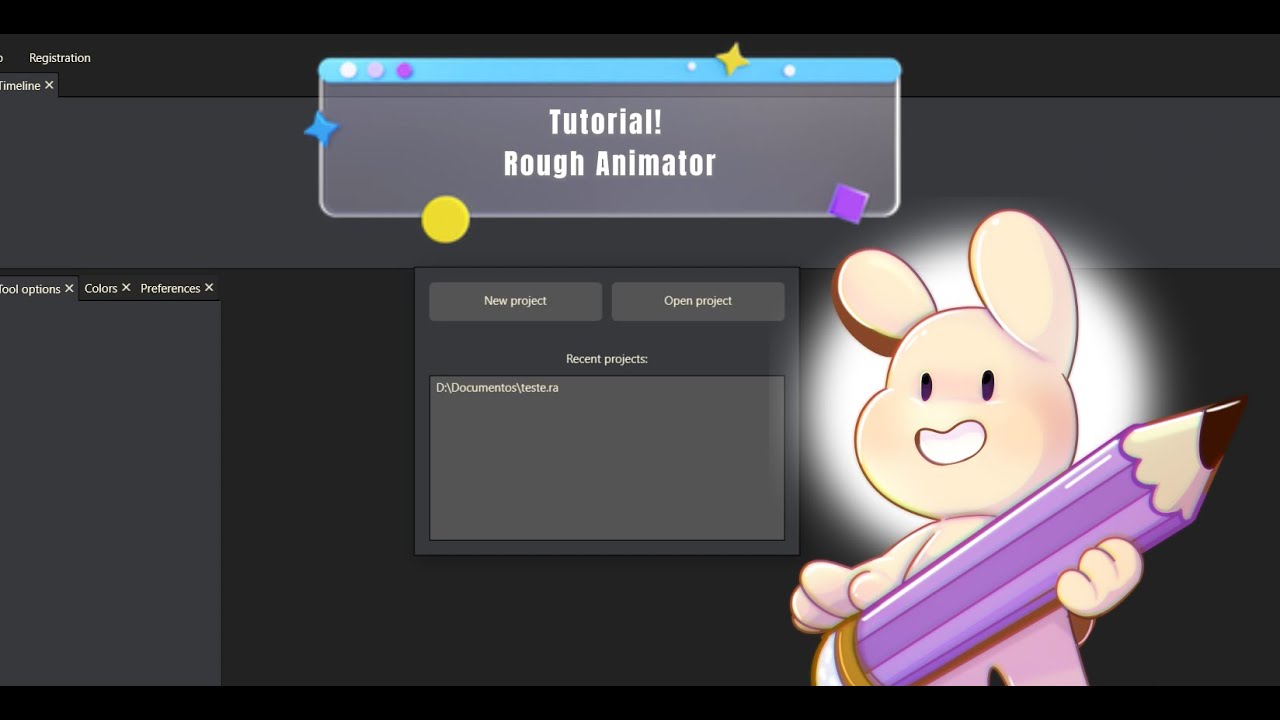Select the Tool options tab

tap(30, 289)
